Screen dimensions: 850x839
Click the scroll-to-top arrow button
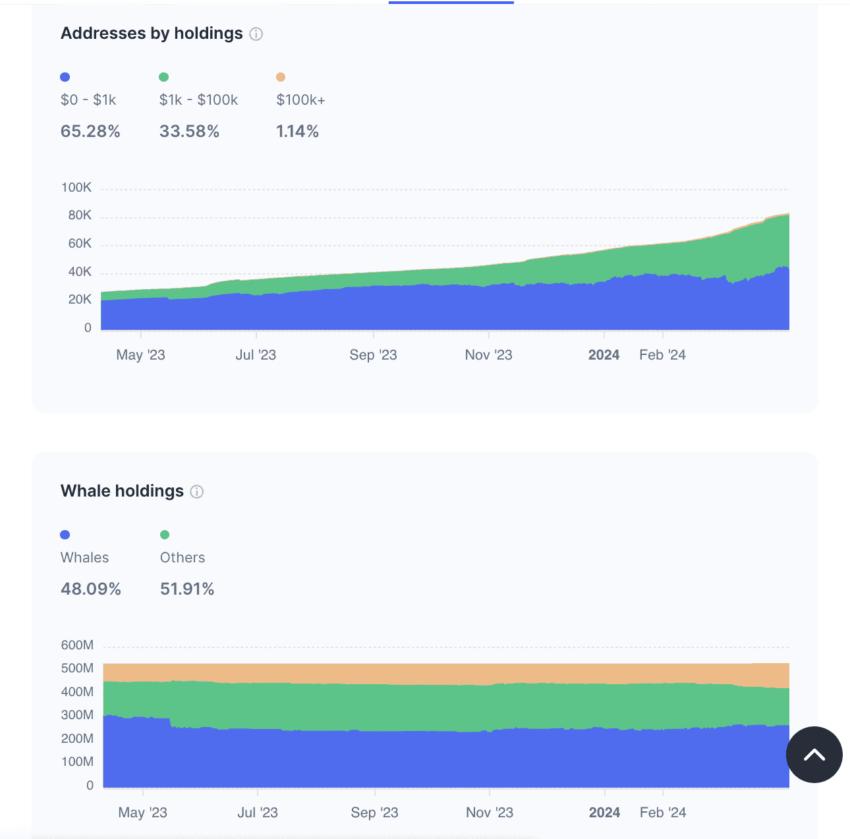pos(813,755)
